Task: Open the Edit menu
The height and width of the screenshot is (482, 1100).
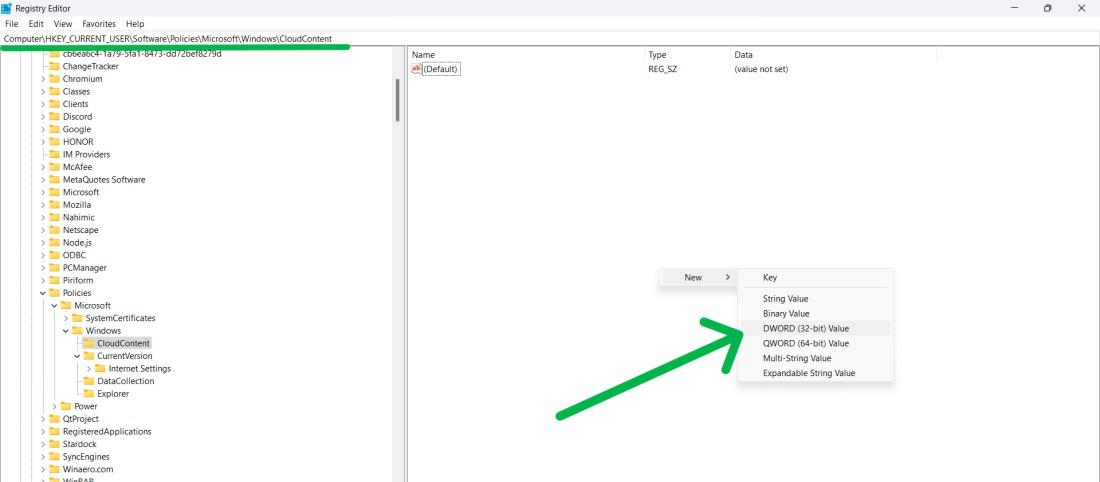Action: (36, 24)
